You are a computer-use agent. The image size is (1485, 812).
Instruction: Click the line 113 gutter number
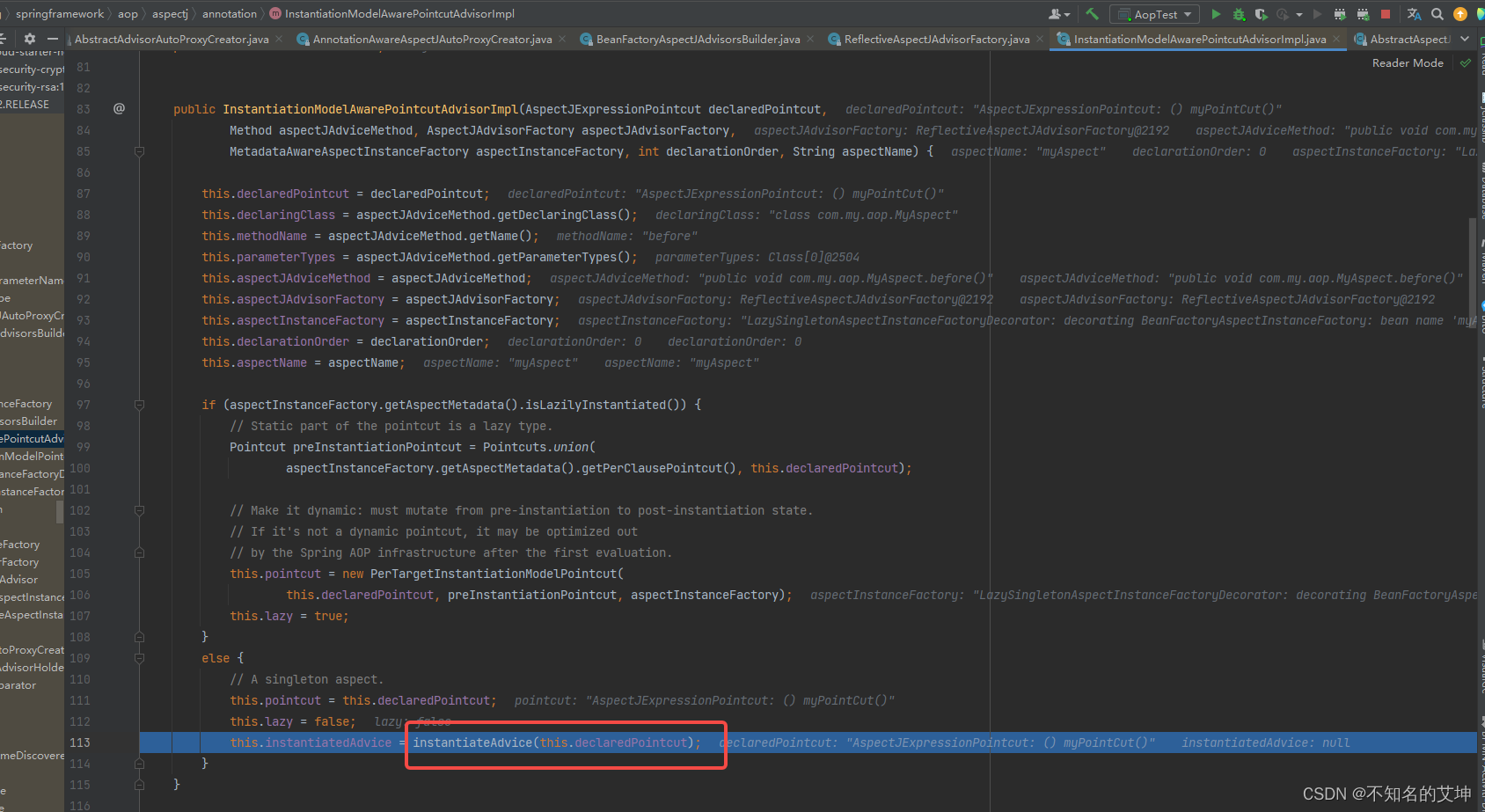pyautogui.click(x=80, y=743)
